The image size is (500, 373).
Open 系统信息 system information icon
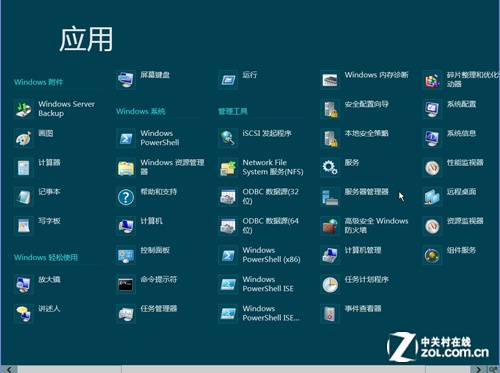pos(432,138)
